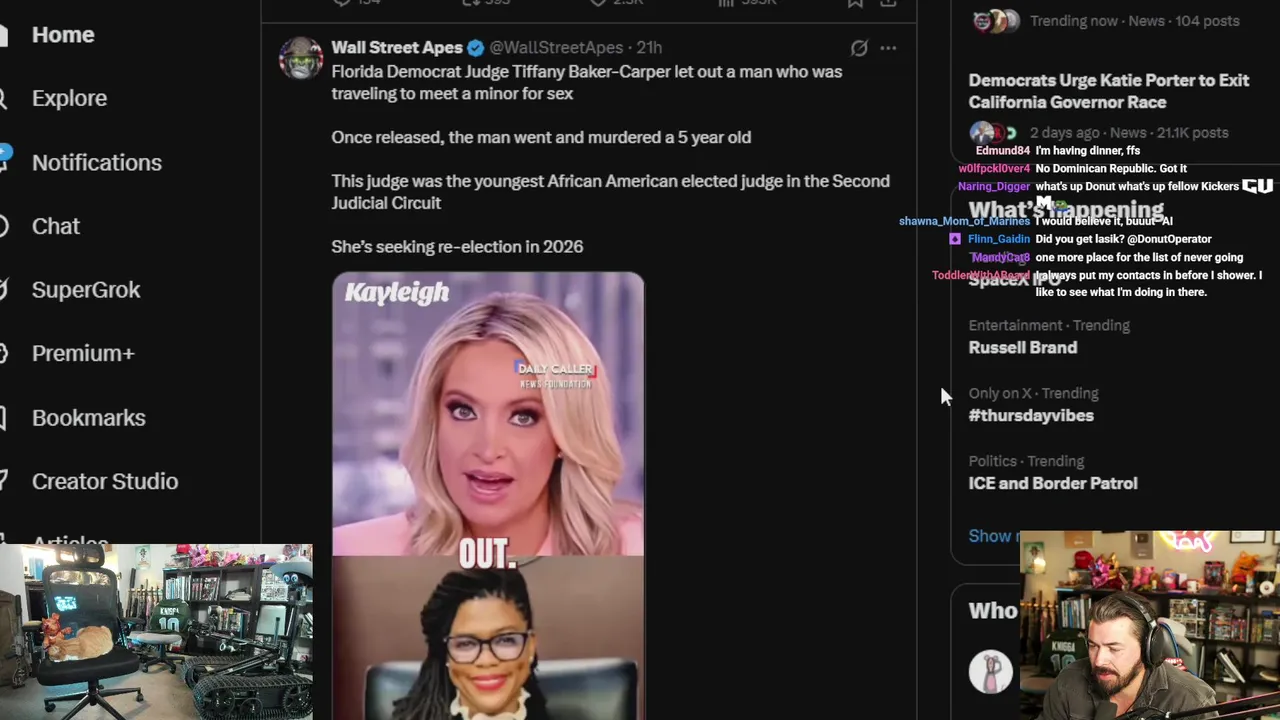Go to Creator Studio
This screenshot has width=1280, height=720.
tap(105, 481)
